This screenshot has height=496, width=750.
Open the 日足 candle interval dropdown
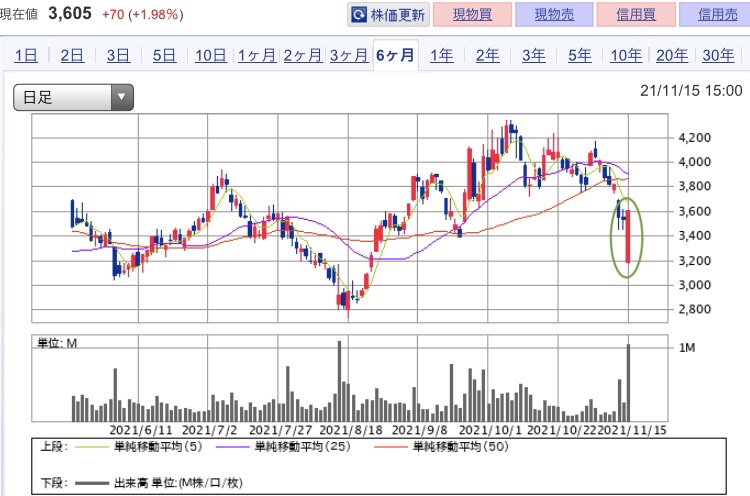pyautogui.click(x=73, y=97)
